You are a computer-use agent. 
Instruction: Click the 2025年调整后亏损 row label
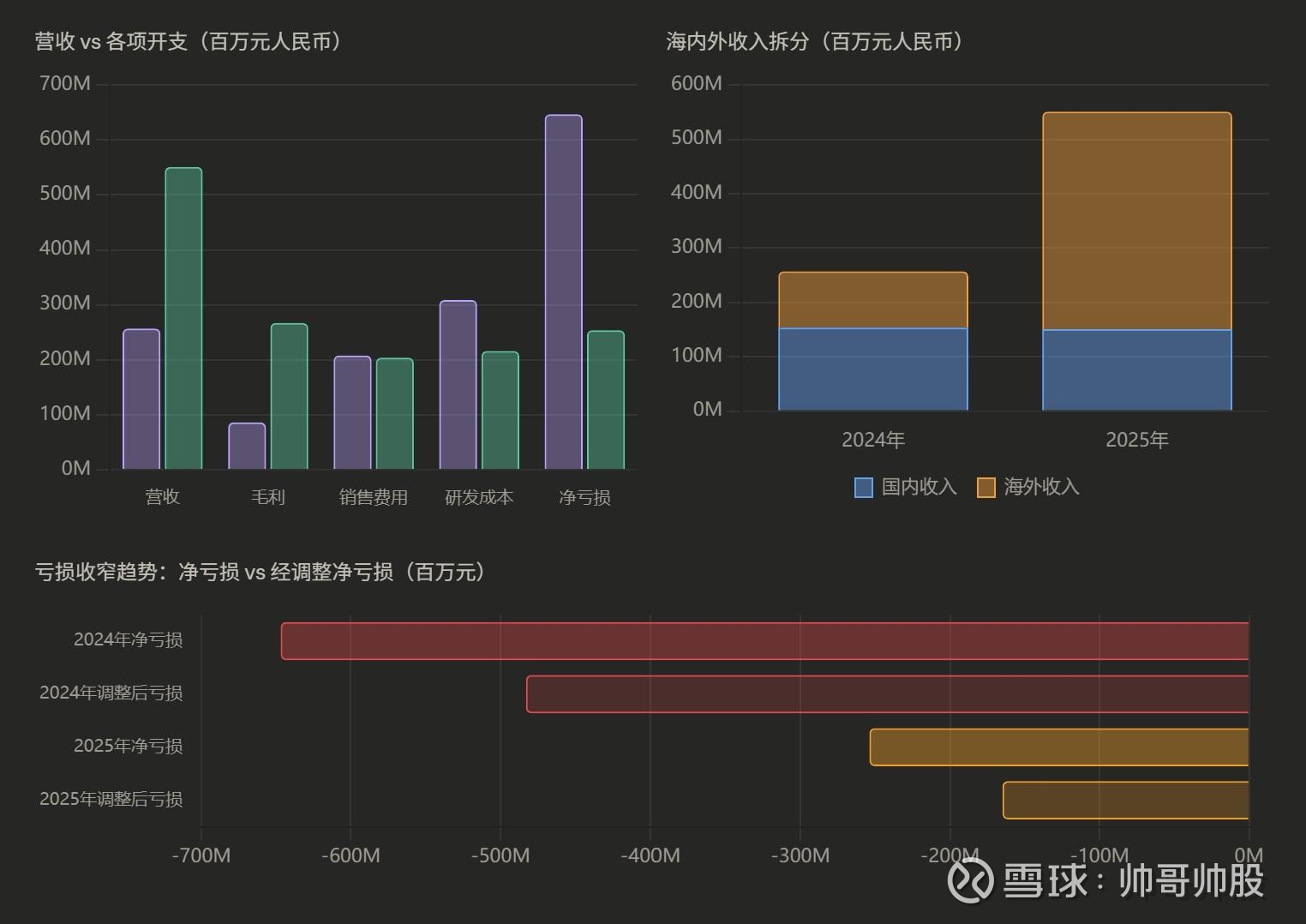[111, 799]
